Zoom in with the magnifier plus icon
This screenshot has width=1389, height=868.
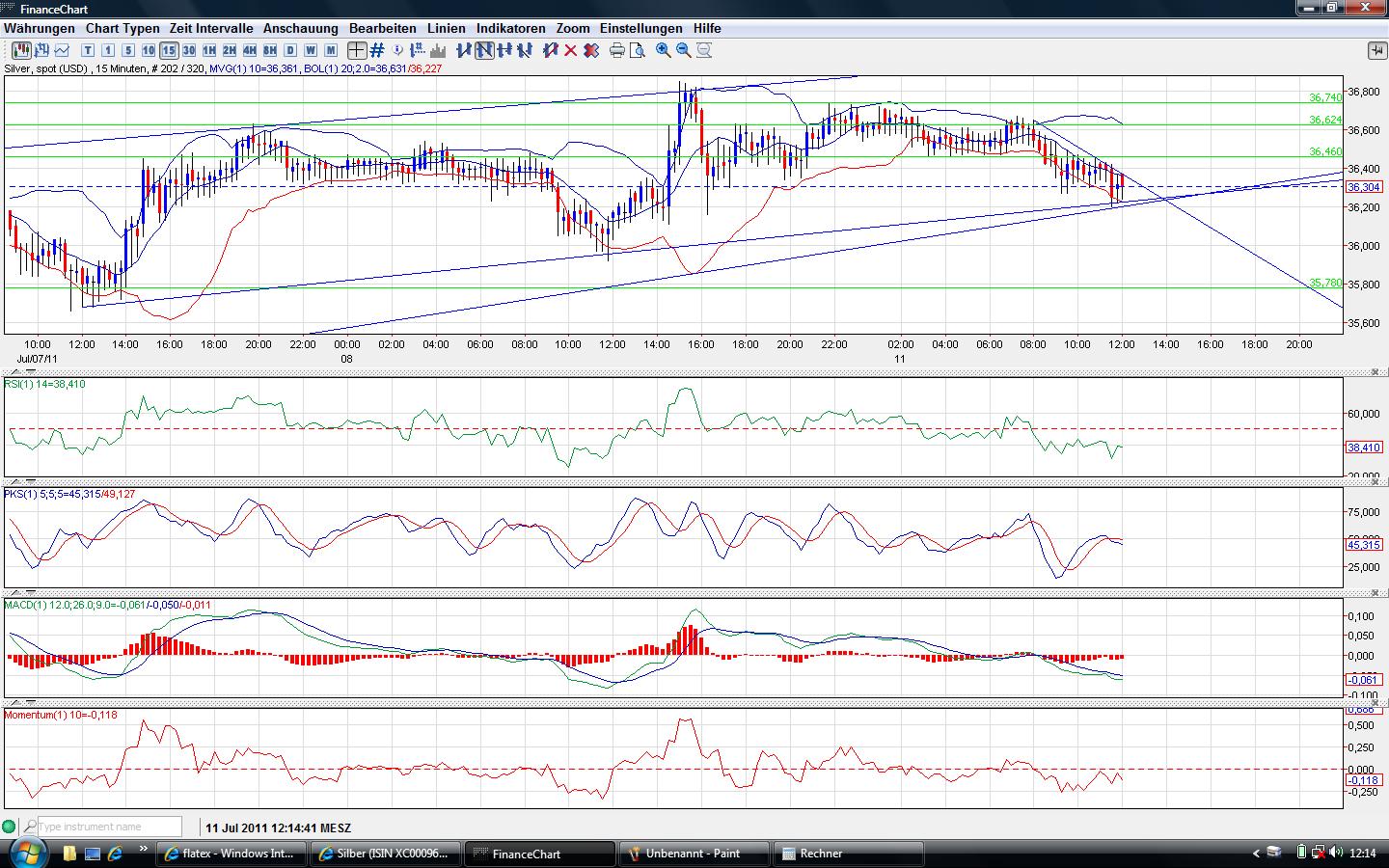664,50
